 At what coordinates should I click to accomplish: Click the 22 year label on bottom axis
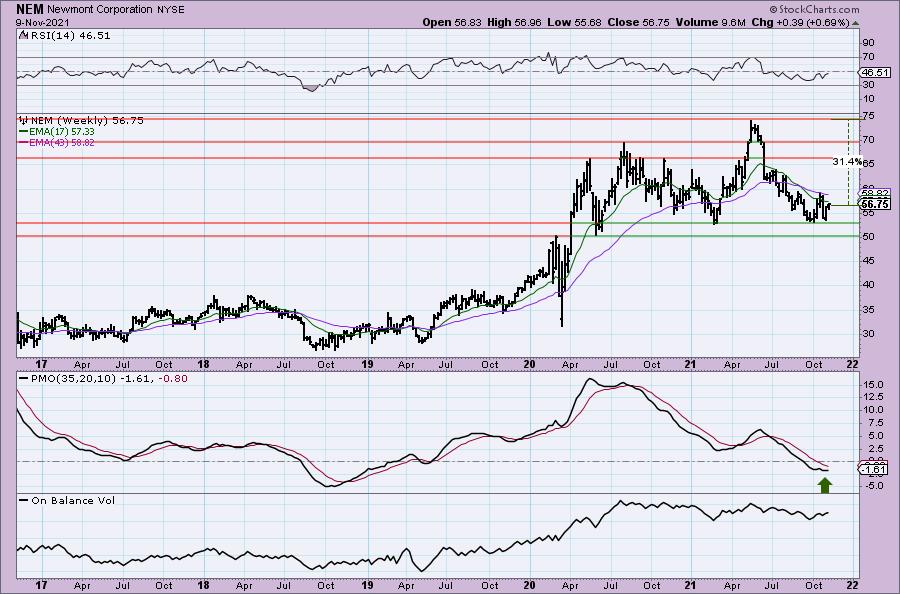pyautogui.click(x=852, y=585)
